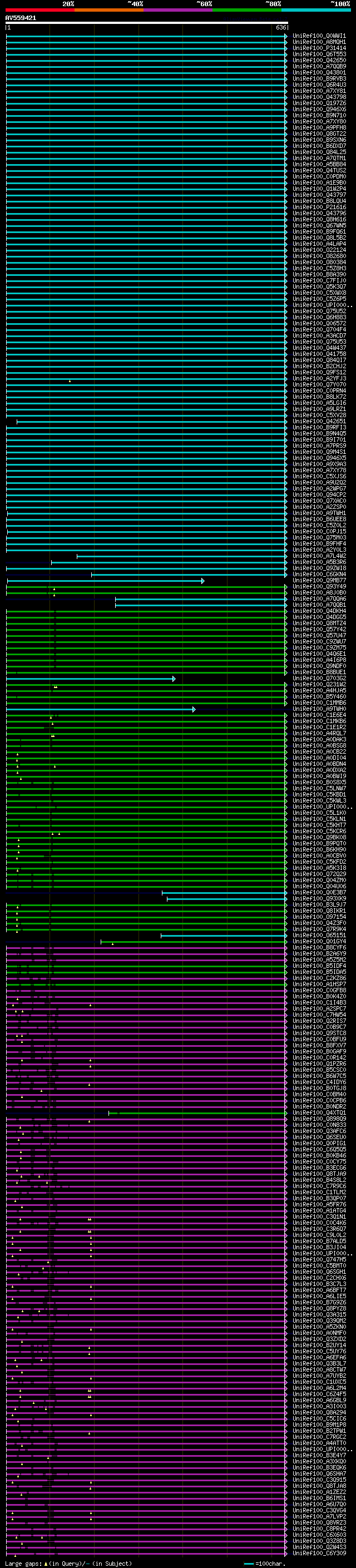Click the cyan bar for UniRef100_A9TWH0

101,709
